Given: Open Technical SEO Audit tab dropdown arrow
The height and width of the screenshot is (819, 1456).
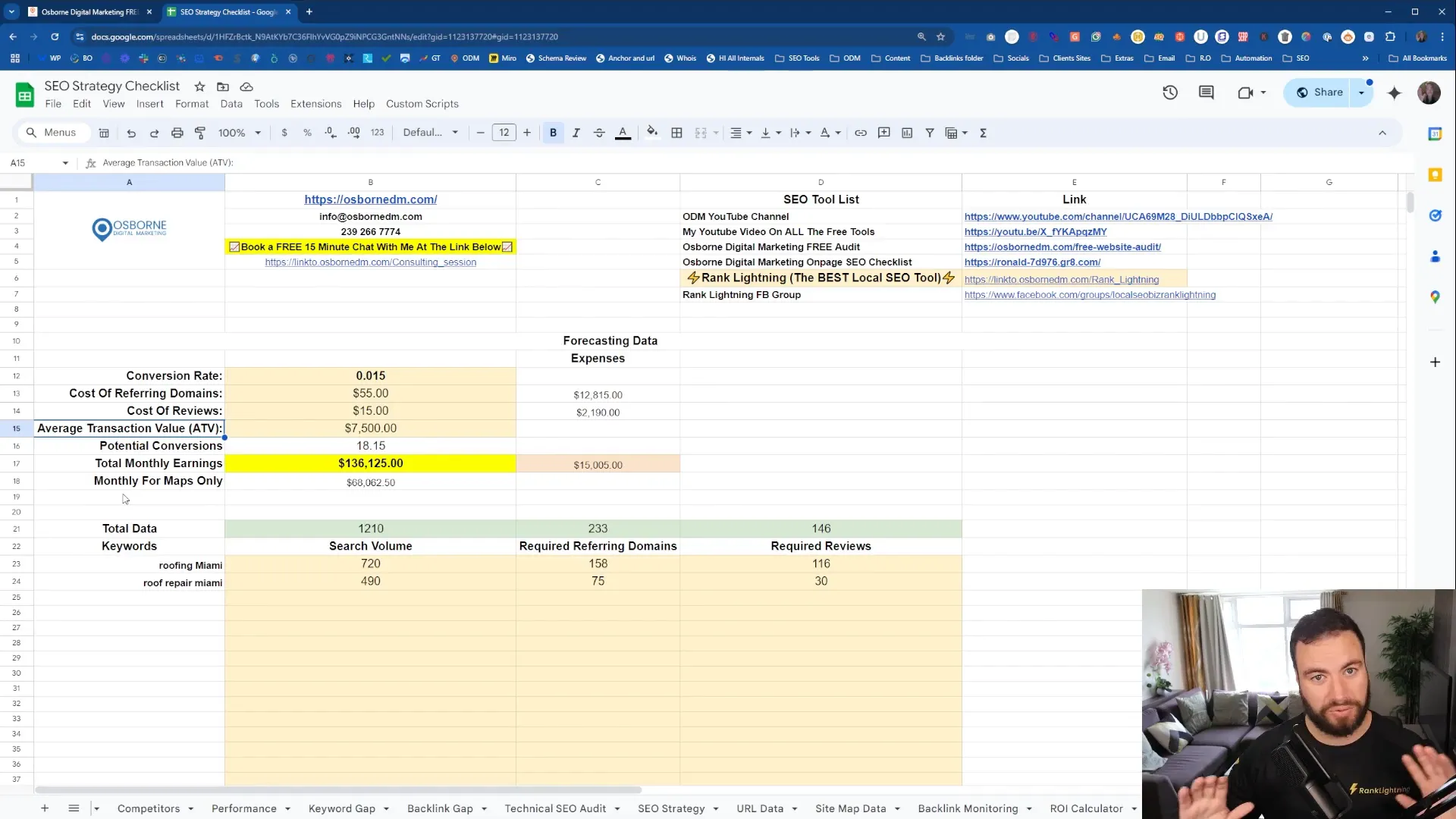Looking at the screenshot, I should tap(617, 809).
